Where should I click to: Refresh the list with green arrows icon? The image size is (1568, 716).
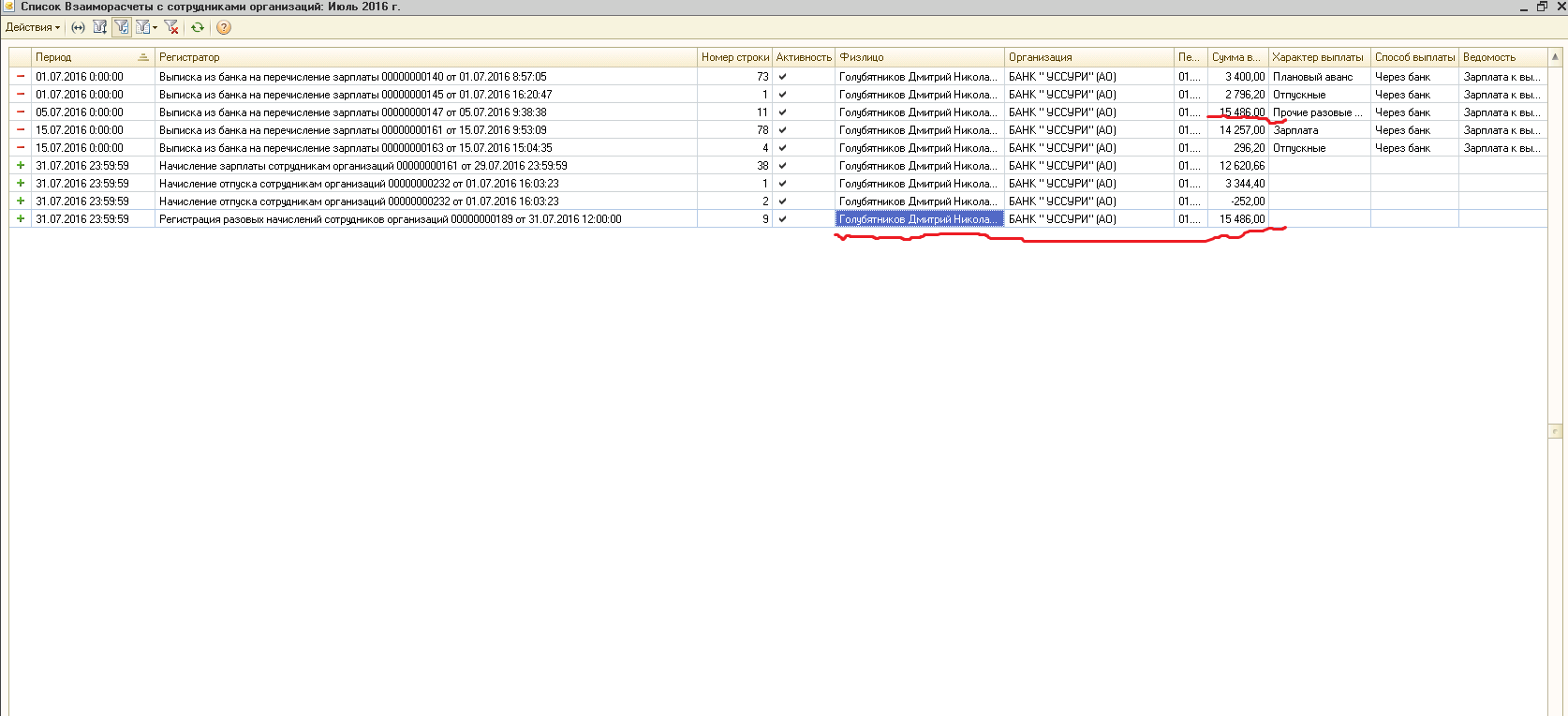coord(198,27)
